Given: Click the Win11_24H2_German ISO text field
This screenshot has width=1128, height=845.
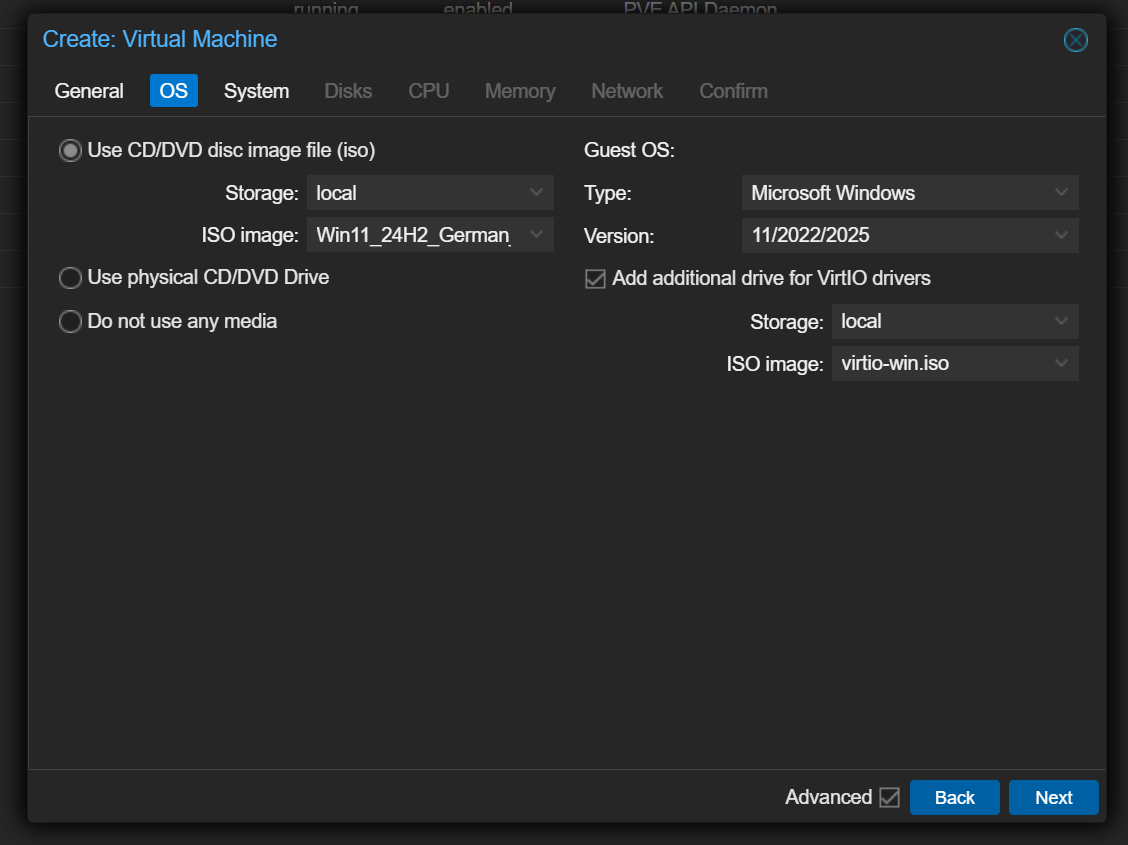Looking at the screenshot, I should 412,236.
